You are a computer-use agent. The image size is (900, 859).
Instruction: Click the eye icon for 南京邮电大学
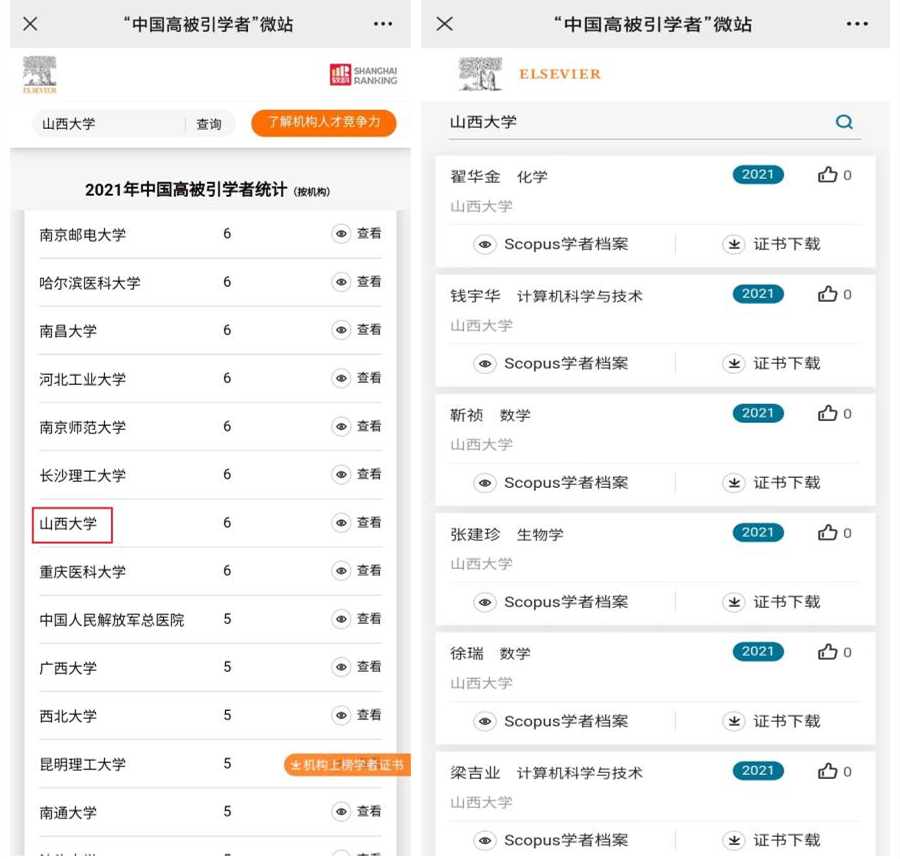coord(341,234)
